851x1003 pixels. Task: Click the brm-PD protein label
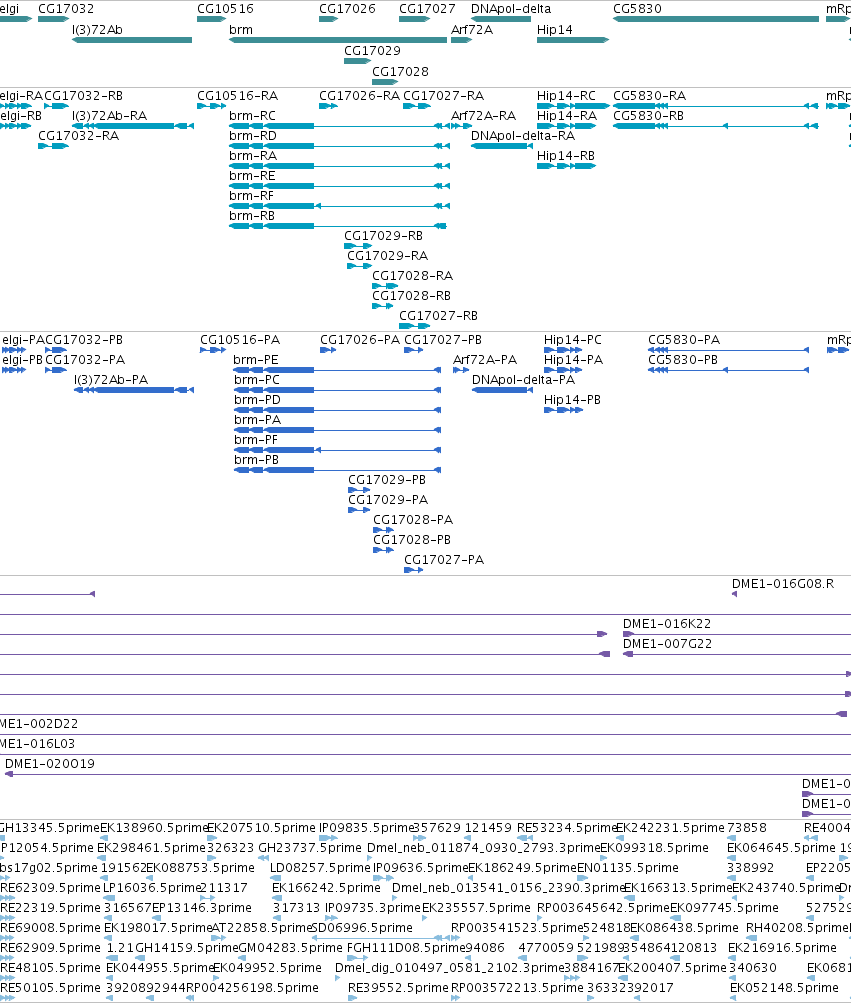point(257,400)
